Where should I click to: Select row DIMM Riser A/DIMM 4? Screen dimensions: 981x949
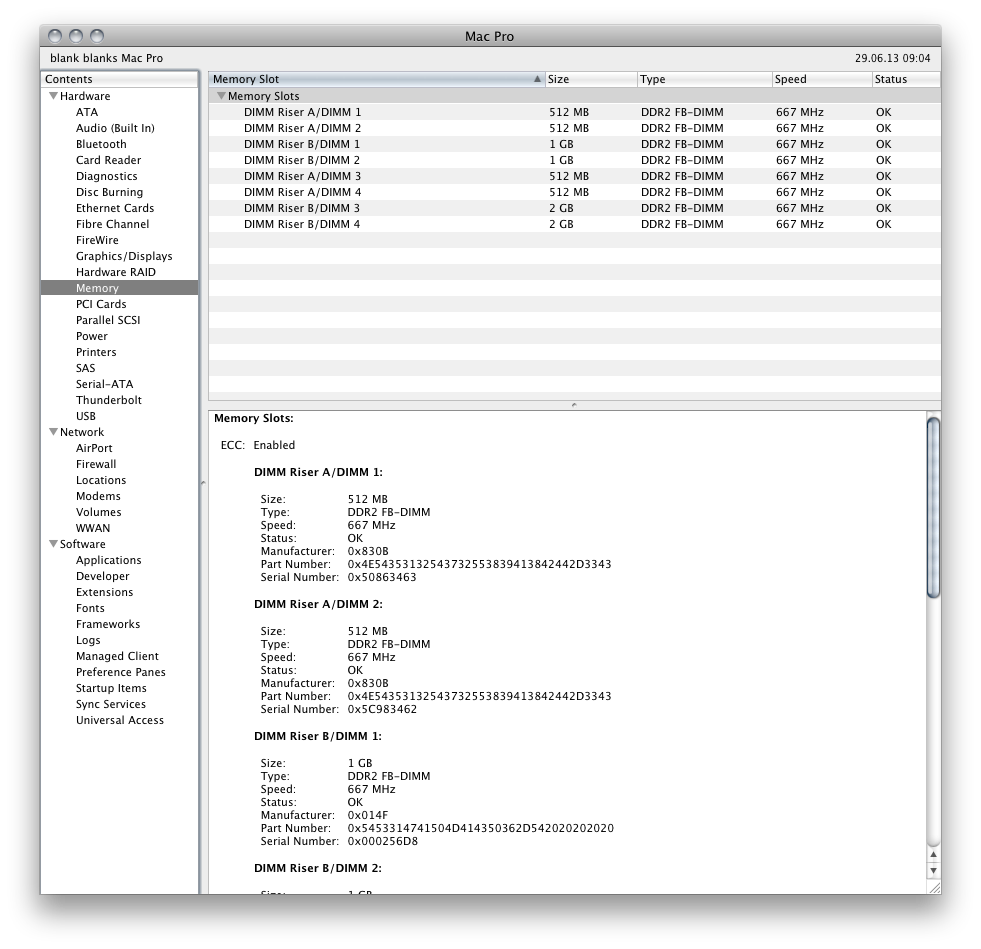574,192
